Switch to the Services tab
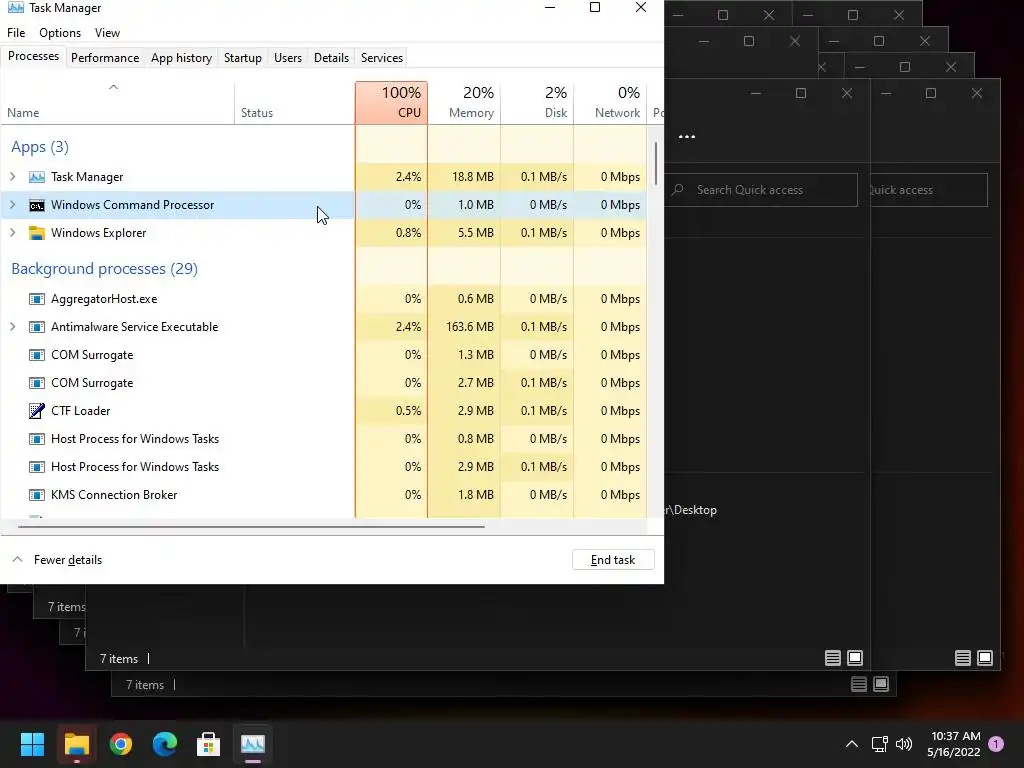This screenshot has width=1024, height=768. coord(381,57)
